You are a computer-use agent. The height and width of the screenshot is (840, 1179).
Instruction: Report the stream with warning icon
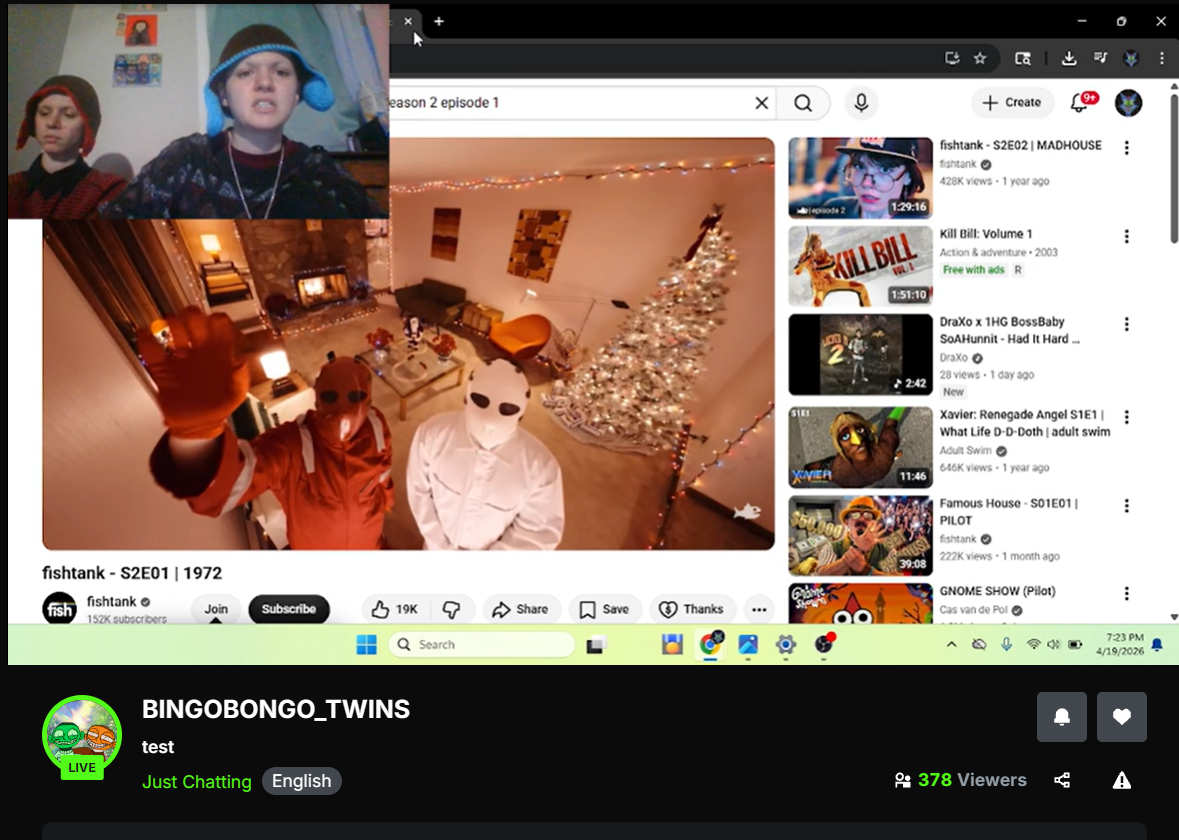[x=1122, y=780]
